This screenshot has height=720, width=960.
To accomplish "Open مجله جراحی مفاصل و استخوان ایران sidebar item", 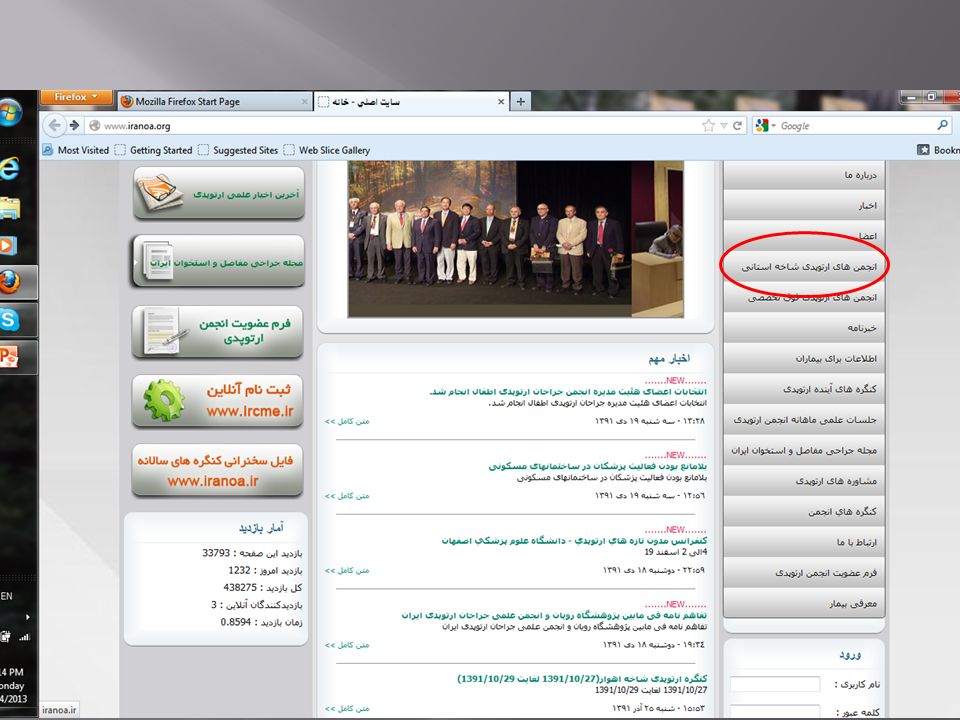I will (x=804, y=451).
